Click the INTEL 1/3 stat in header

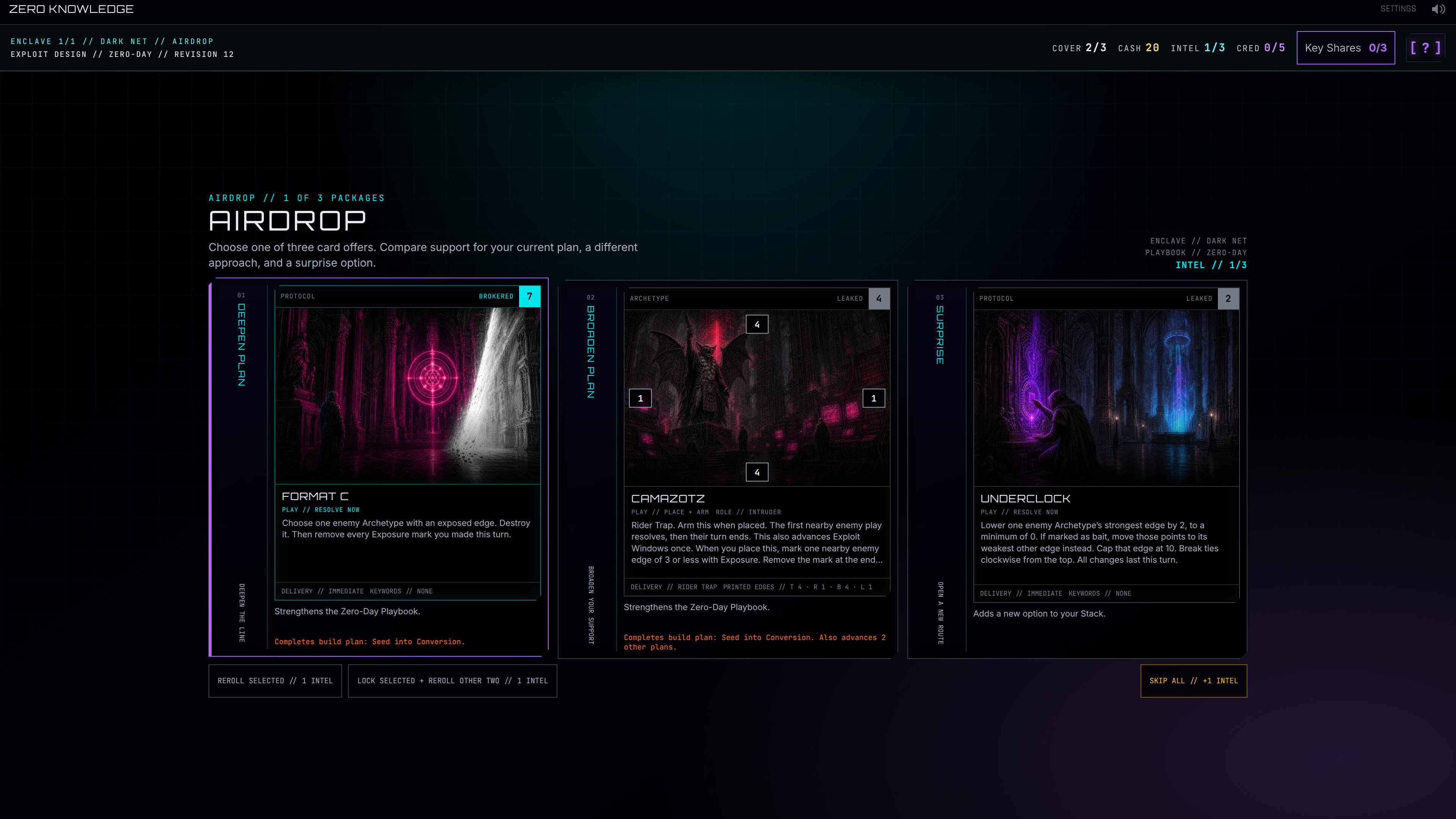(1198, 48)
